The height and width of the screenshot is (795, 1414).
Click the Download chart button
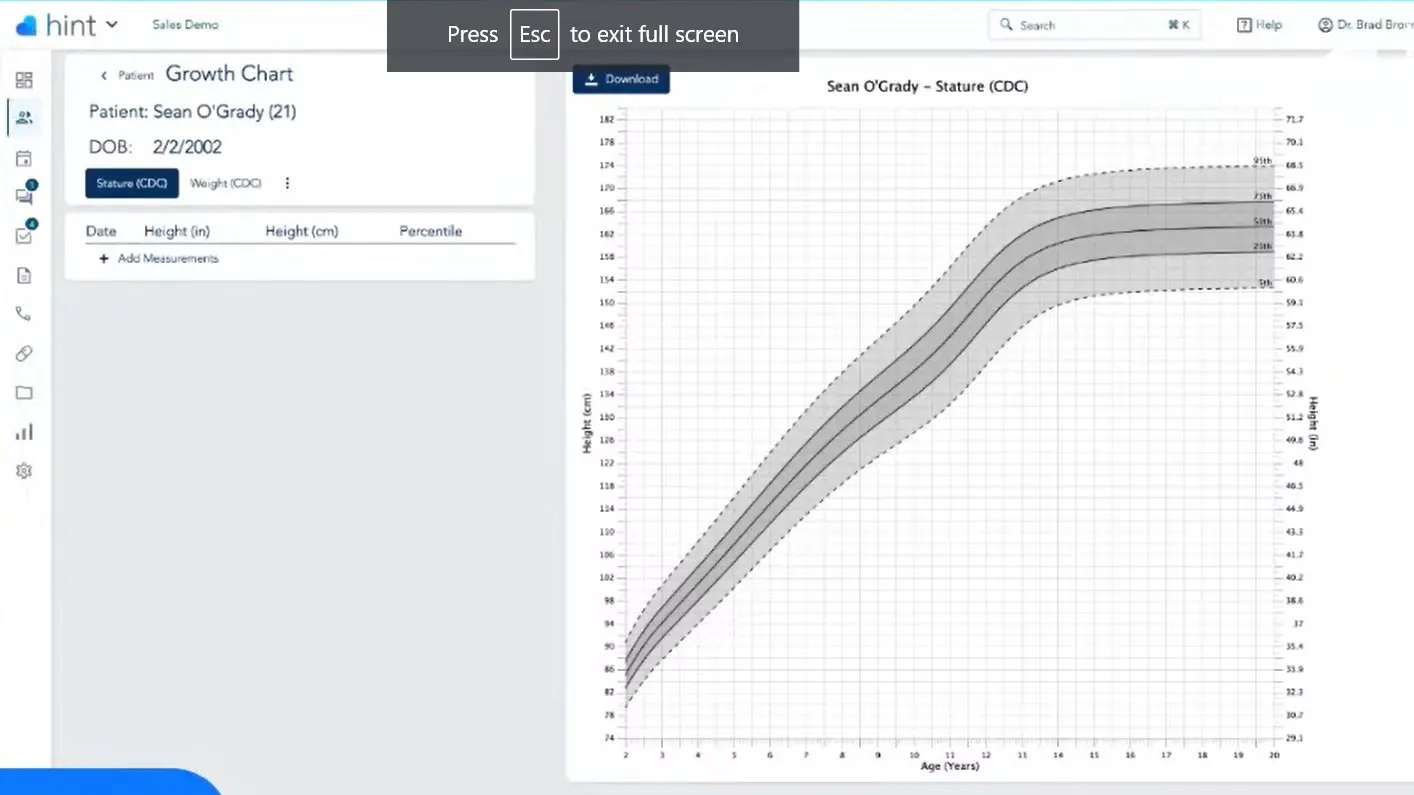tap(621, 79)
